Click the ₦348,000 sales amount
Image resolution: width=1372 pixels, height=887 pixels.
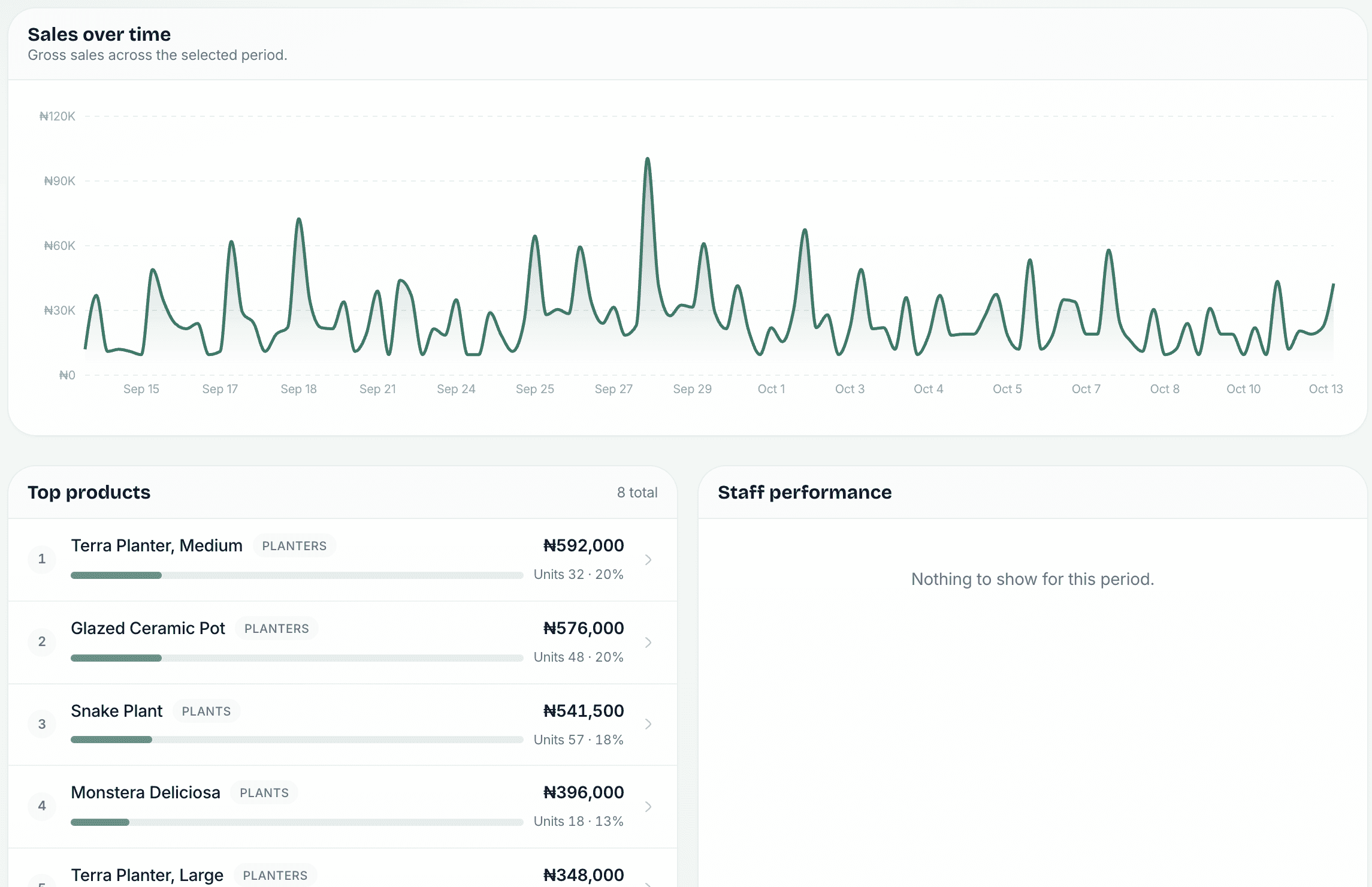pyautogui.click(x=584, y=875)
